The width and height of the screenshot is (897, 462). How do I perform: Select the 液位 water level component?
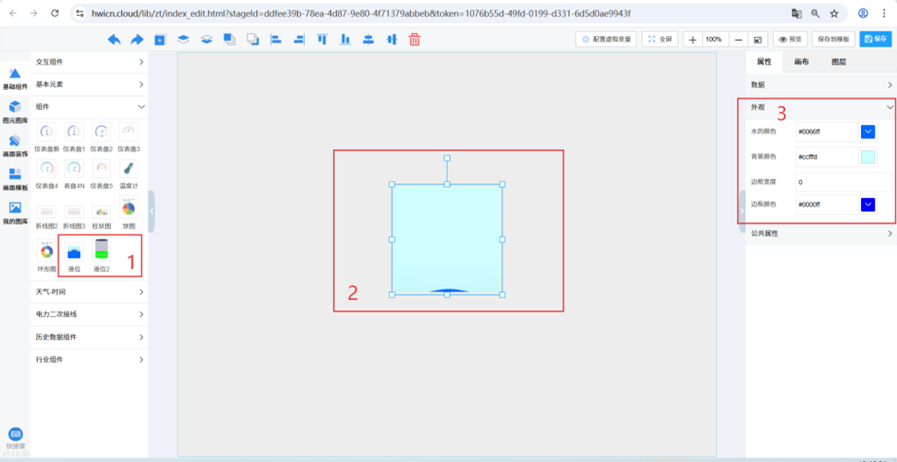coord(74,253)
